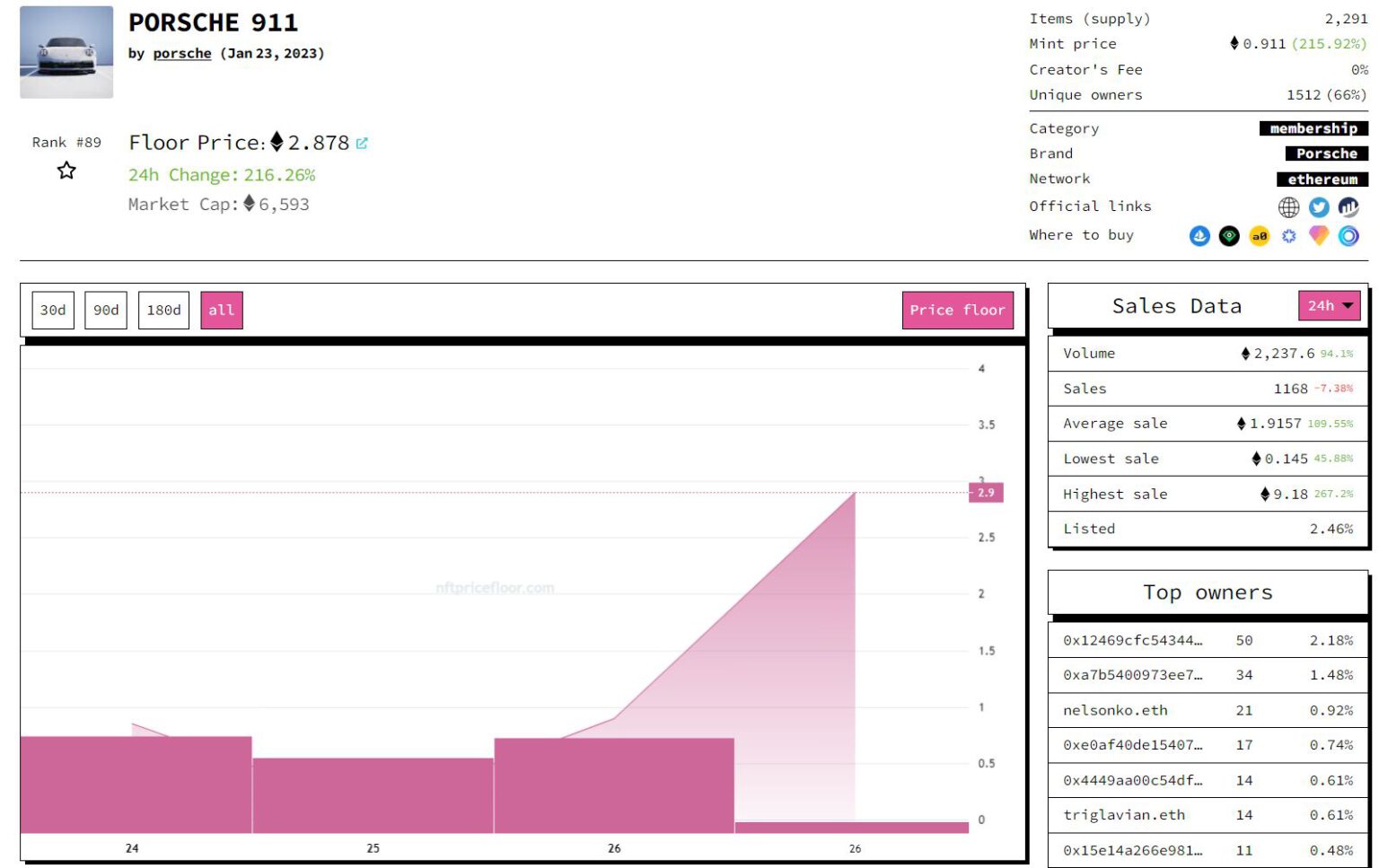Click owner triglavian.eth
Viewport: 1379px width, 868px height.
(x=1124, y=815)
